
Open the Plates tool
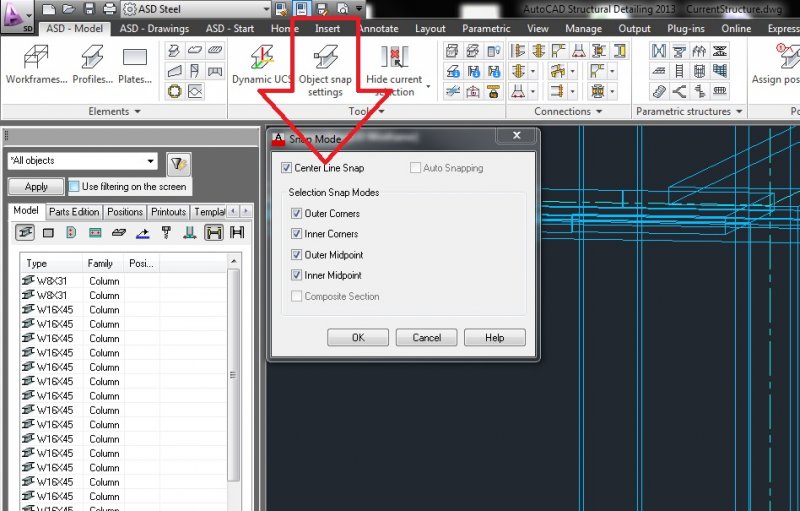(135, 64)
